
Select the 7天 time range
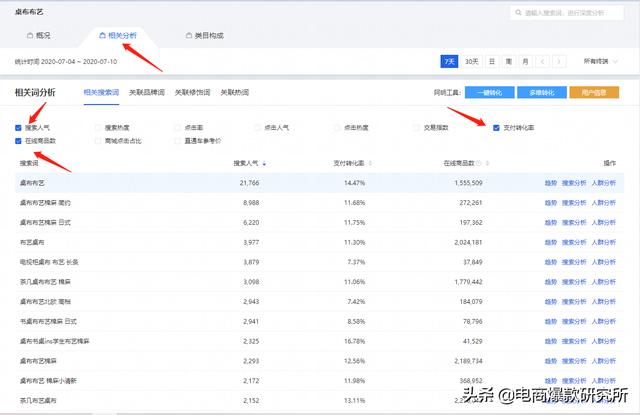coord(449,61)
